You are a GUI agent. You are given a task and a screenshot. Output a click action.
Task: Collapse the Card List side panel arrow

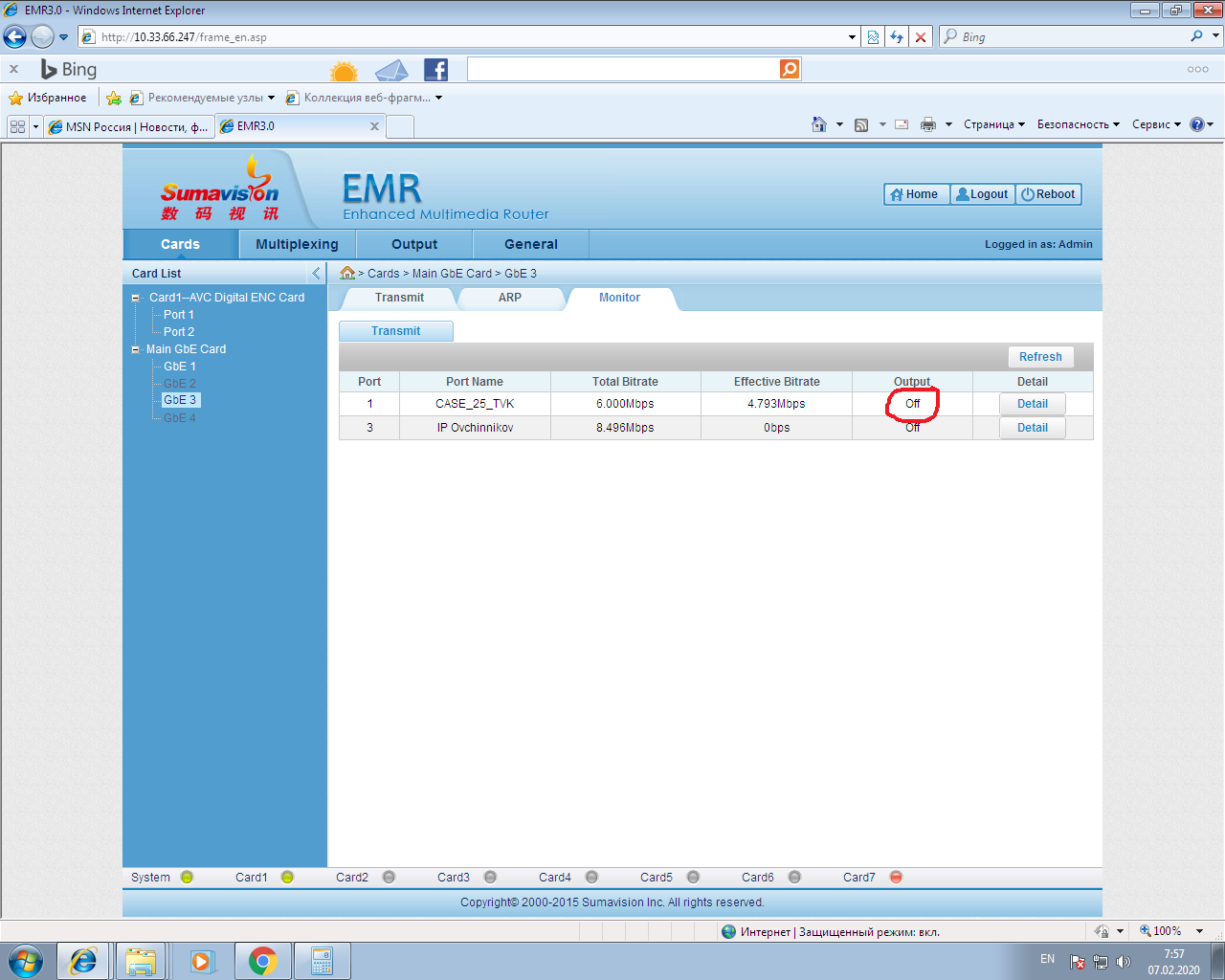point(316,273)
